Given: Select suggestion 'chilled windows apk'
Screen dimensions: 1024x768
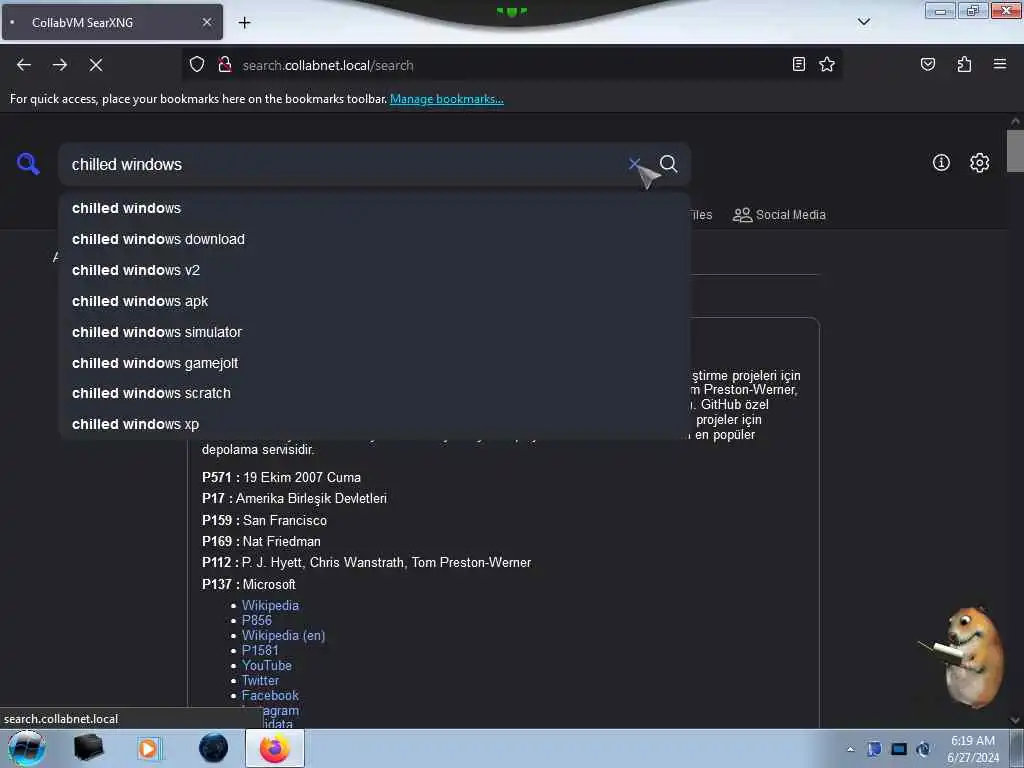Looking at the screenshot, I should [374, 301].
